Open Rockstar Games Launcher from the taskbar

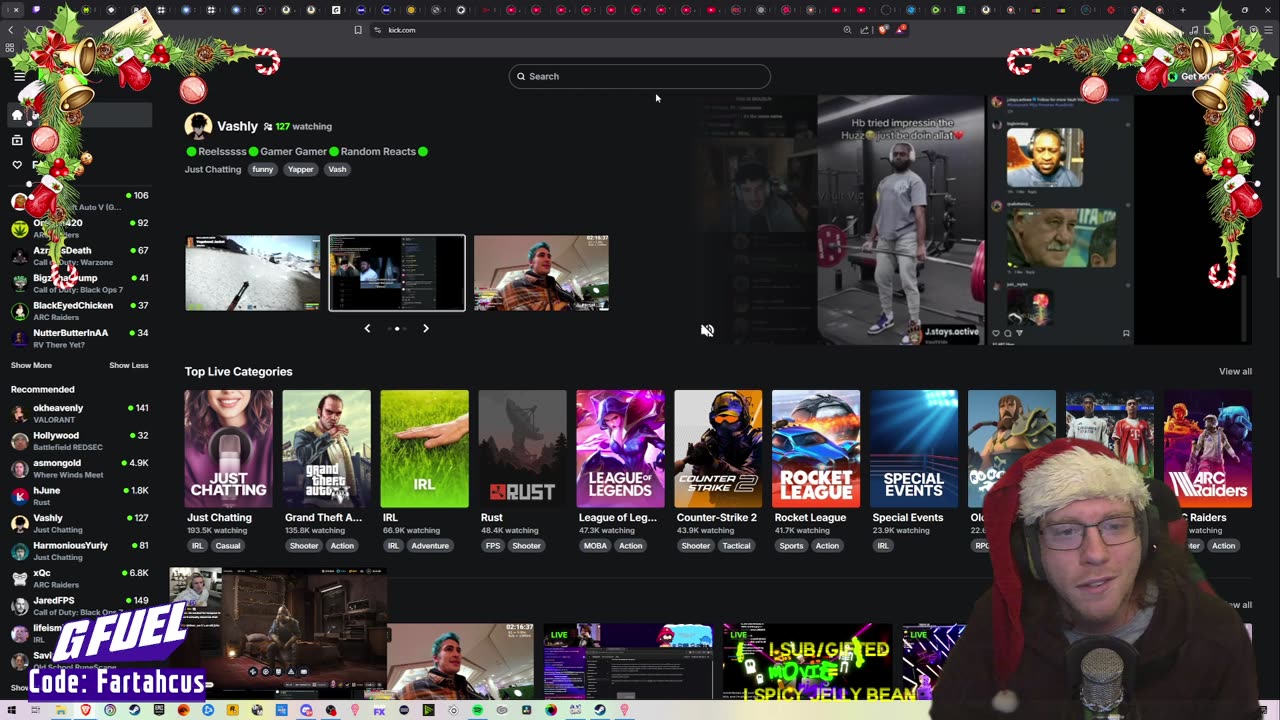(233, 710)
